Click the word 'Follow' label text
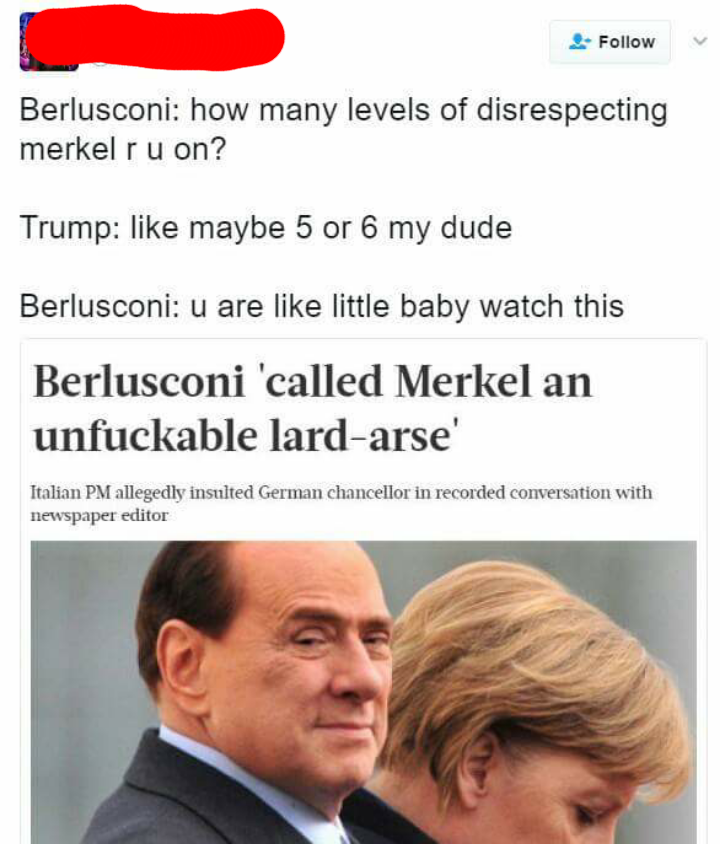Screen dimensions: 720x844 tap(626, 42)
